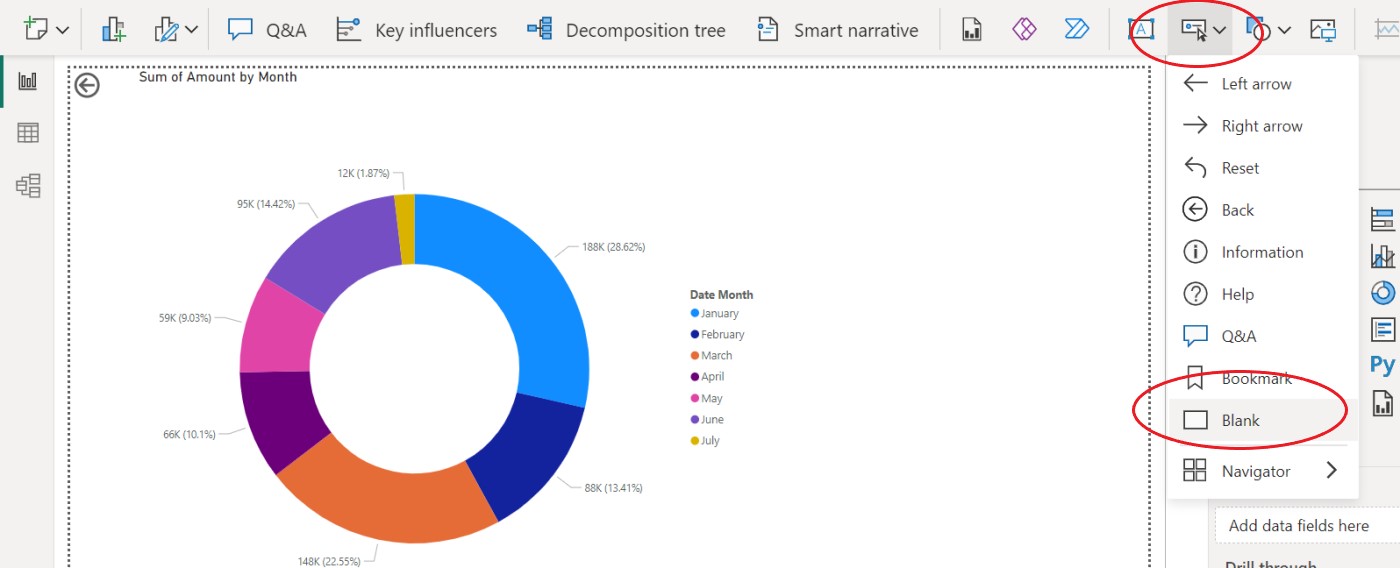The width and height of the screenshot is (1400, 568).
Task: Click Add data fields here box
Action: (x=1307, y=525)
